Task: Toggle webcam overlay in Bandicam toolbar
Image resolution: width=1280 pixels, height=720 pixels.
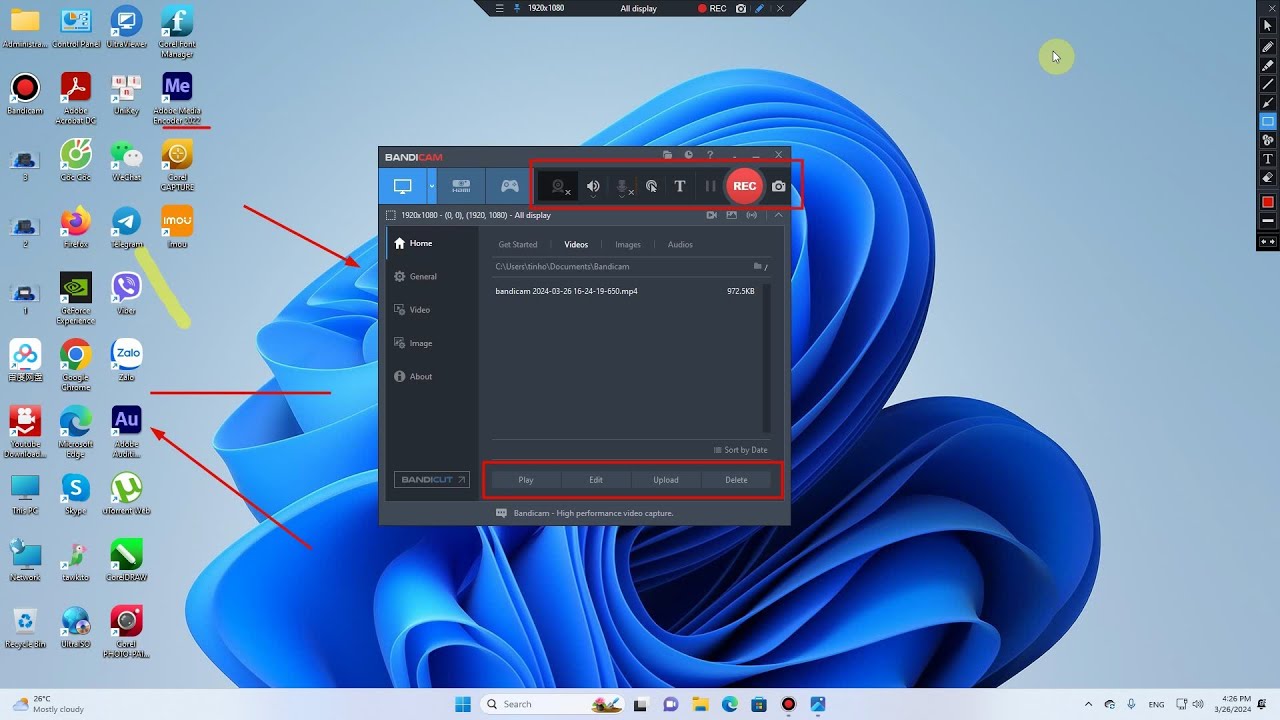Action: tap(559, 186)
